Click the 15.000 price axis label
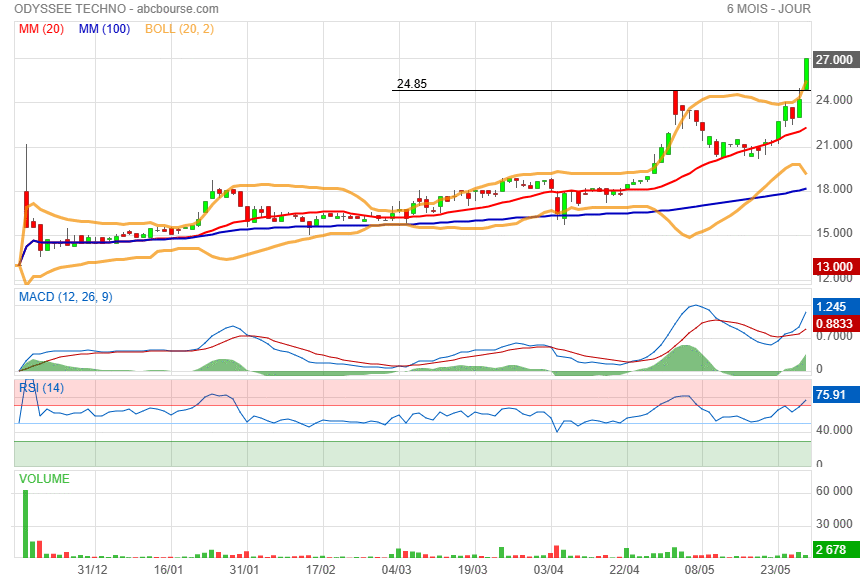The image size is (860, 580). tap(834, 233)
